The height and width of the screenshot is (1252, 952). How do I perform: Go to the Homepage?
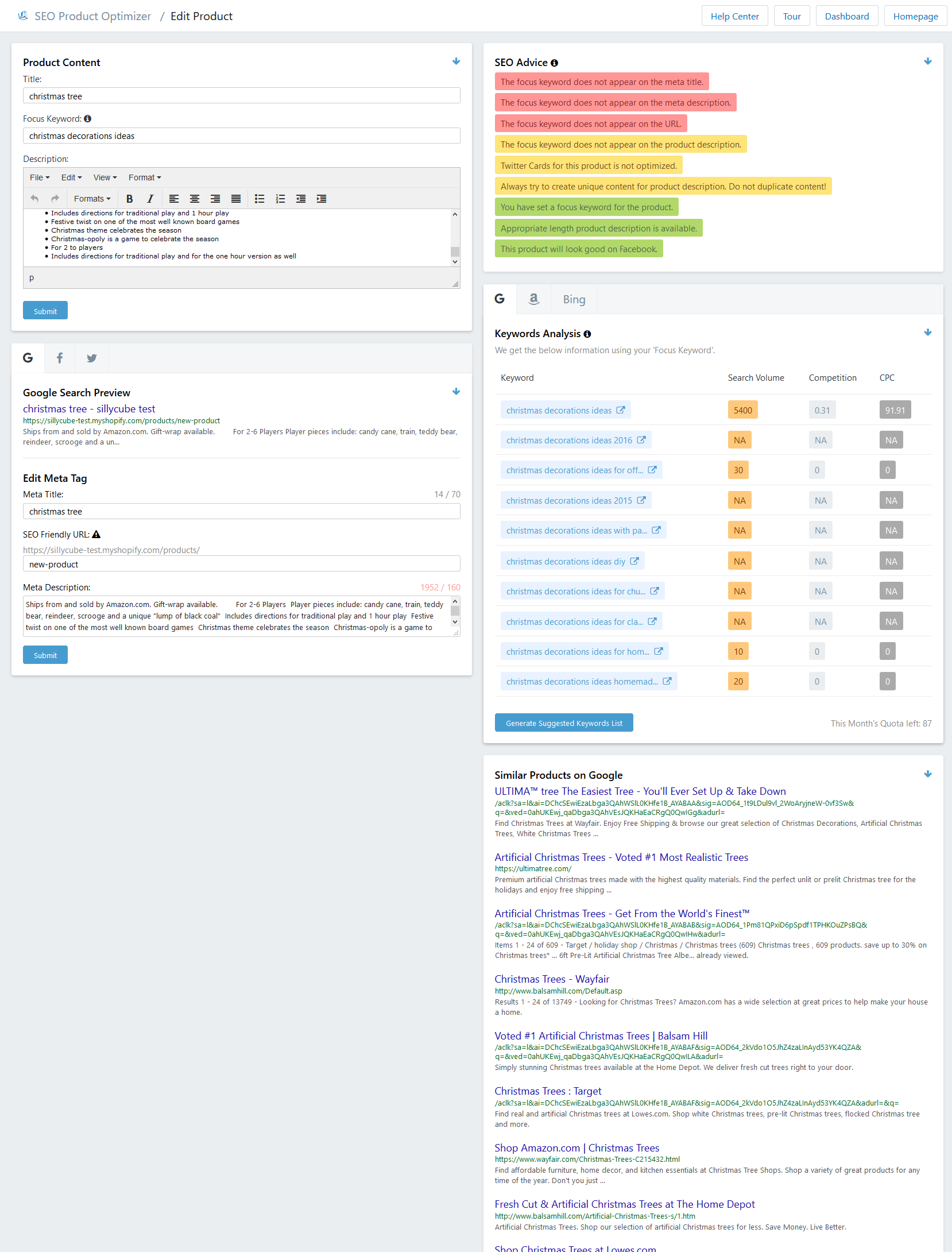click(x=915, y=16)
